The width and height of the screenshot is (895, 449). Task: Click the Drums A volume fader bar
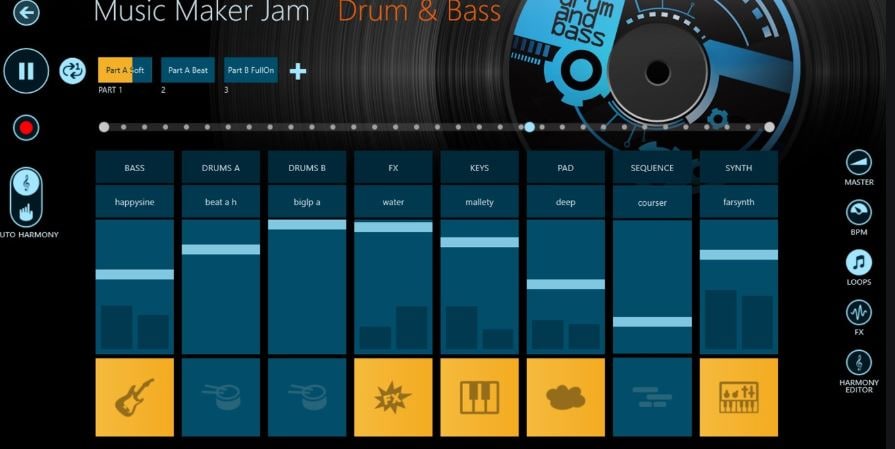221,249
